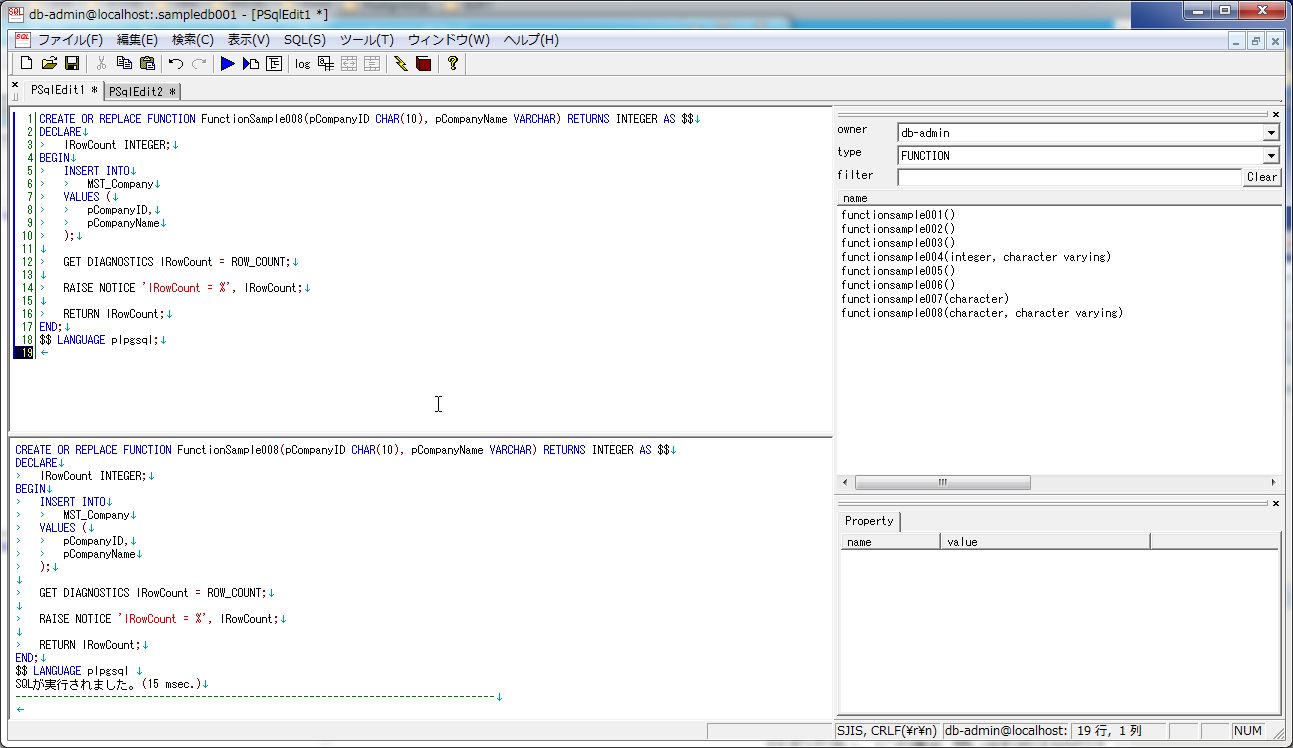This screenshot has width=1293, height=748.
Task: Switch to the Property tab in lower panel
Action: [x=868, y=521]
